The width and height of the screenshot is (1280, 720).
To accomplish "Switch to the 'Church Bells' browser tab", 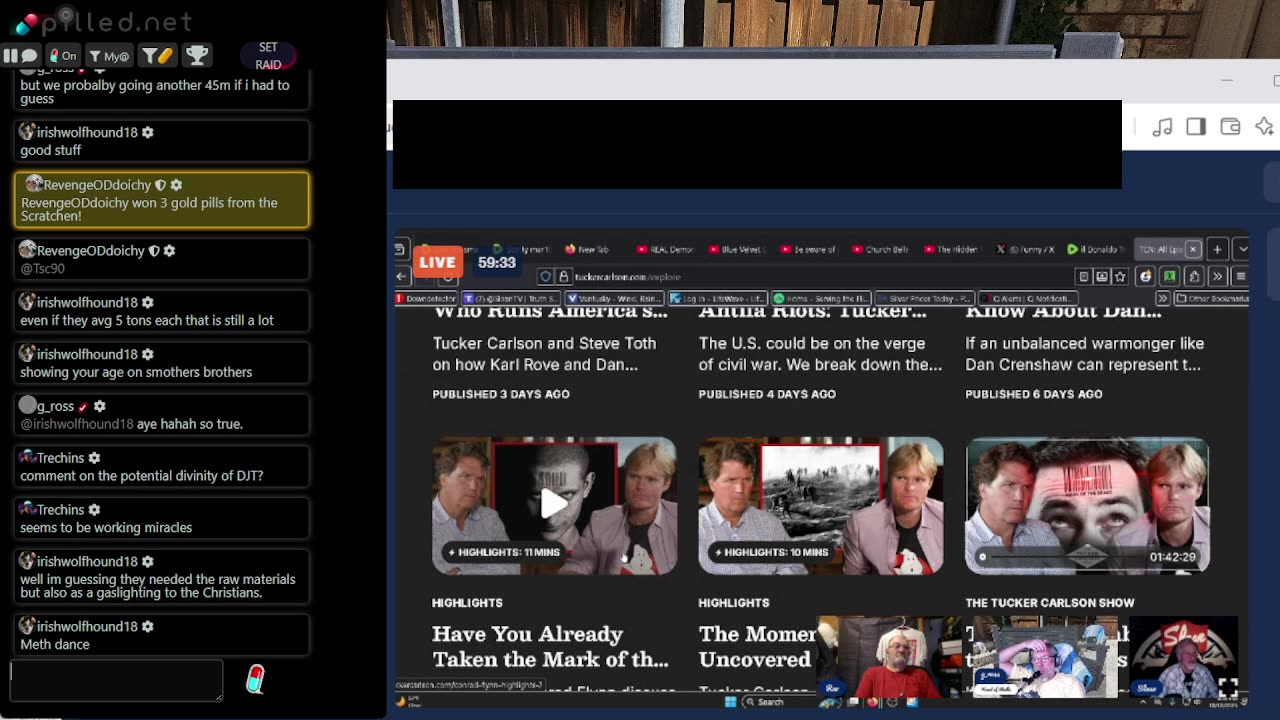I will (x=880, y=249).
